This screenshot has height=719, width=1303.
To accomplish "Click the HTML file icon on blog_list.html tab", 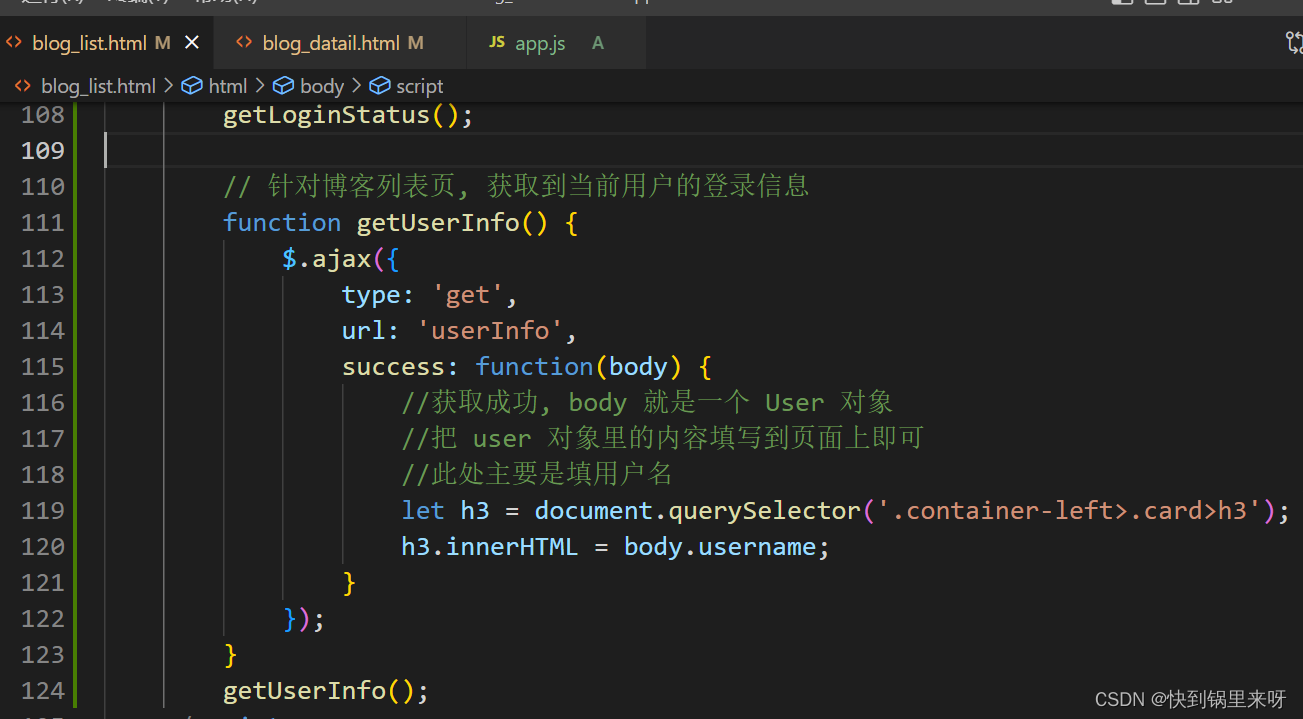I will (x=14, y=43).
